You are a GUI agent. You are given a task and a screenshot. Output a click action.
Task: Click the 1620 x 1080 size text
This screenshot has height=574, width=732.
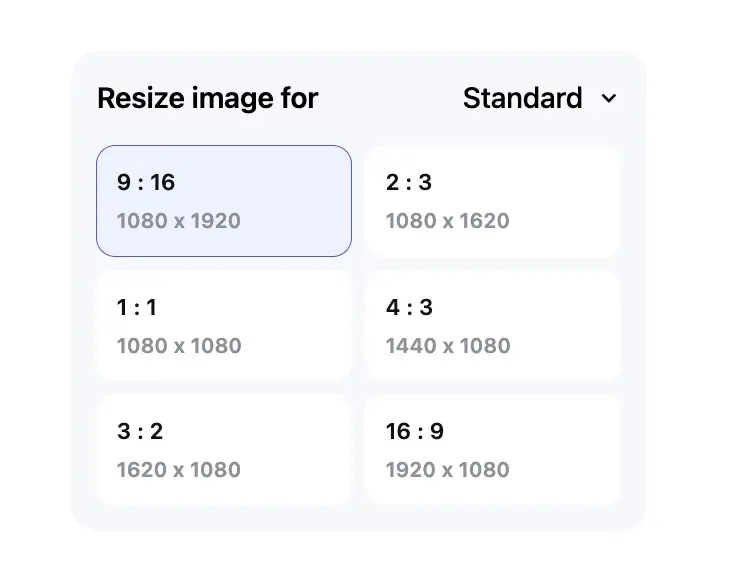(179, 470)
